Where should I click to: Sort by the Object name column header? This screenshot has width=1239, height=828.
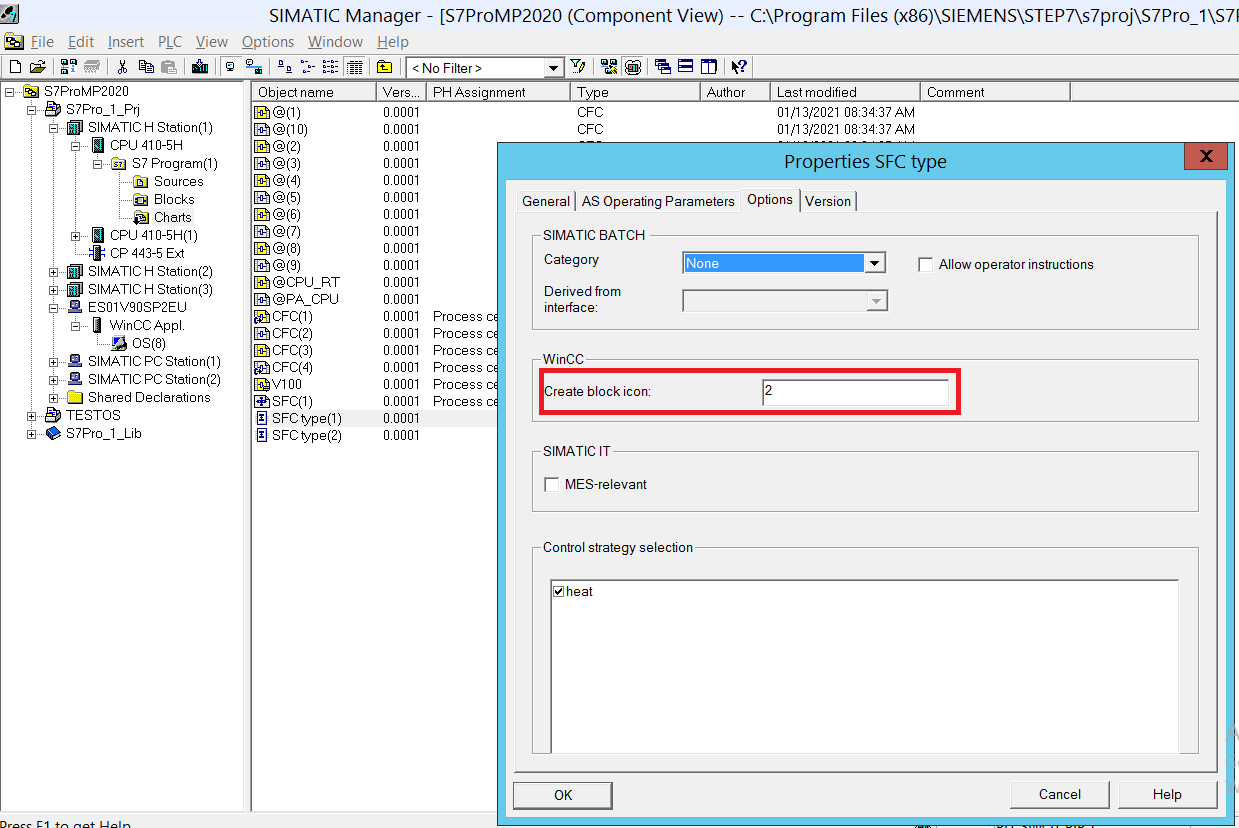(x=314, y=92)
